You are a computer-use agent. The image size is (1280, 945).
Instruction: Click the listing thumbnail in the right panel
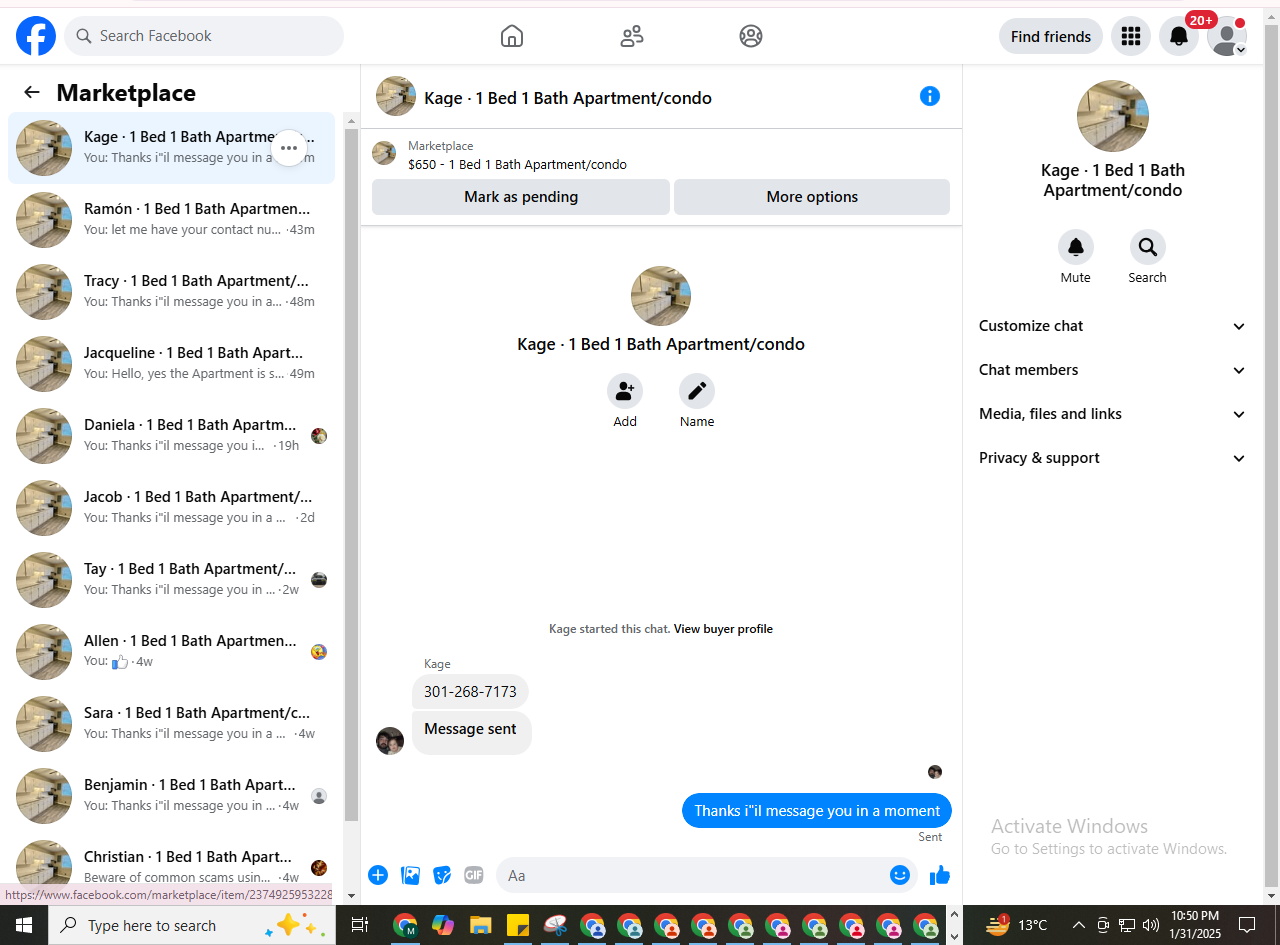[1112, 116]
